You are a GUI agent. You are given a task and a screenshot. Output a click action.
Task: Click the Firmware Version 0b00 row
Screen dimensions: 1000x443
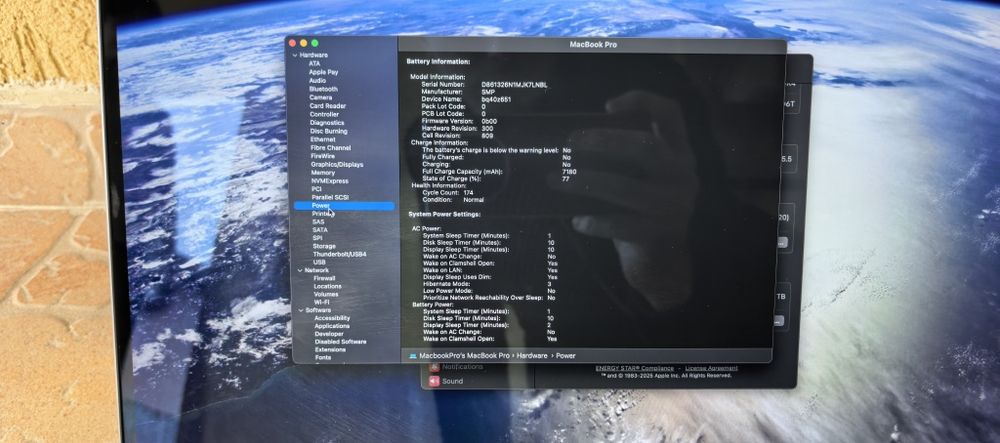(459, 121)
